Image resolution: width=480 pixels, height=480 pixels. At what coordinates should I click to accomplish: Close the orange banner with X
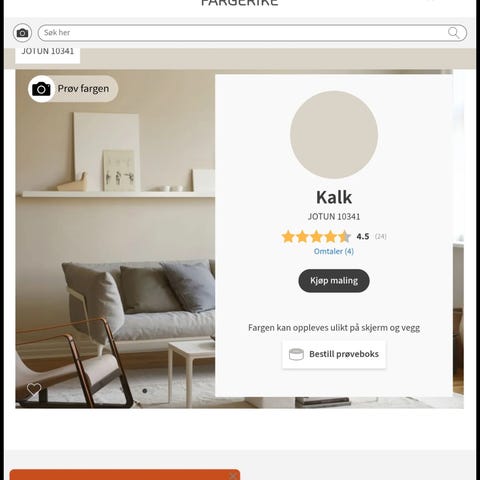[x=233, y=476]
